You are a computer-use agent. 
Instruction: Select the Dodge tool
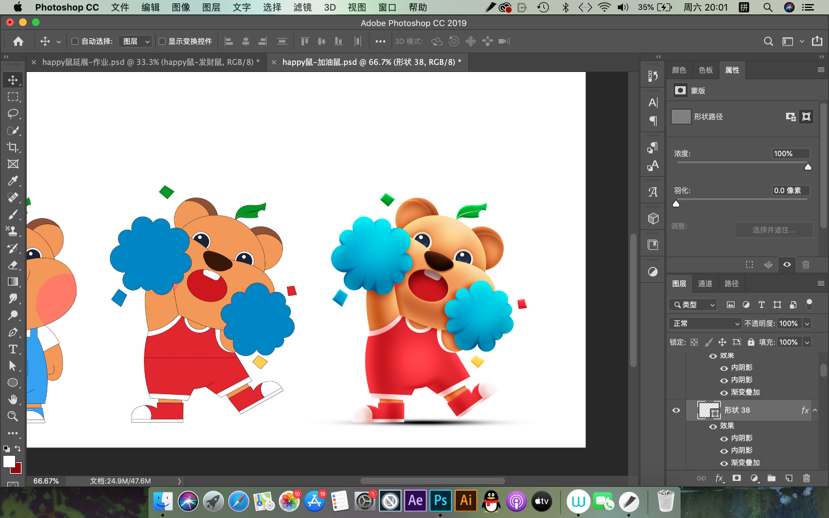point(13,316)
